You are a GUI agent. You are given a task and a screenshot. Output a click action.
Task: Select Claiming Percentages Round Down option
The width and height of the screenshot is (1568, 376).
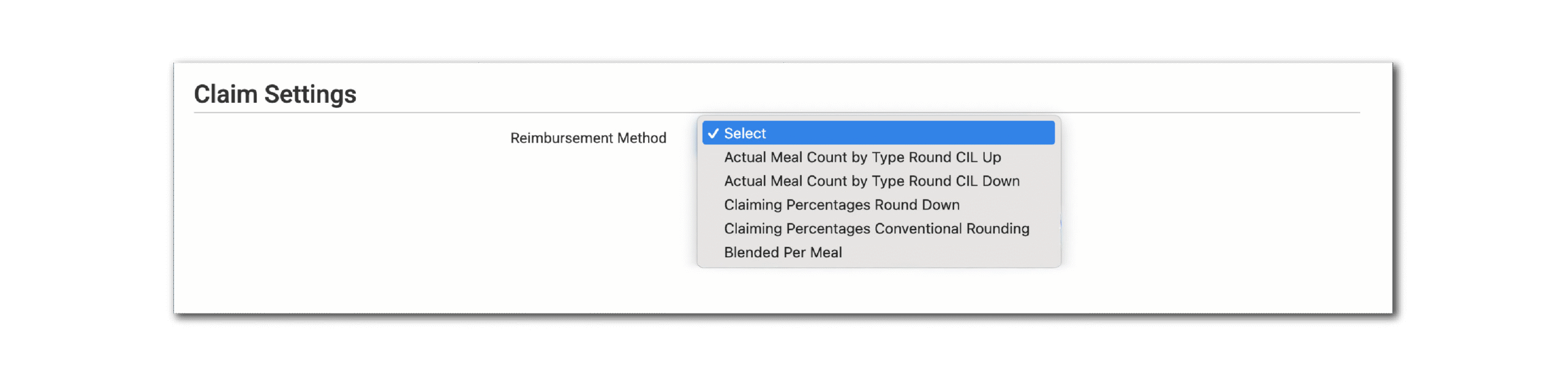pos(841,205)
